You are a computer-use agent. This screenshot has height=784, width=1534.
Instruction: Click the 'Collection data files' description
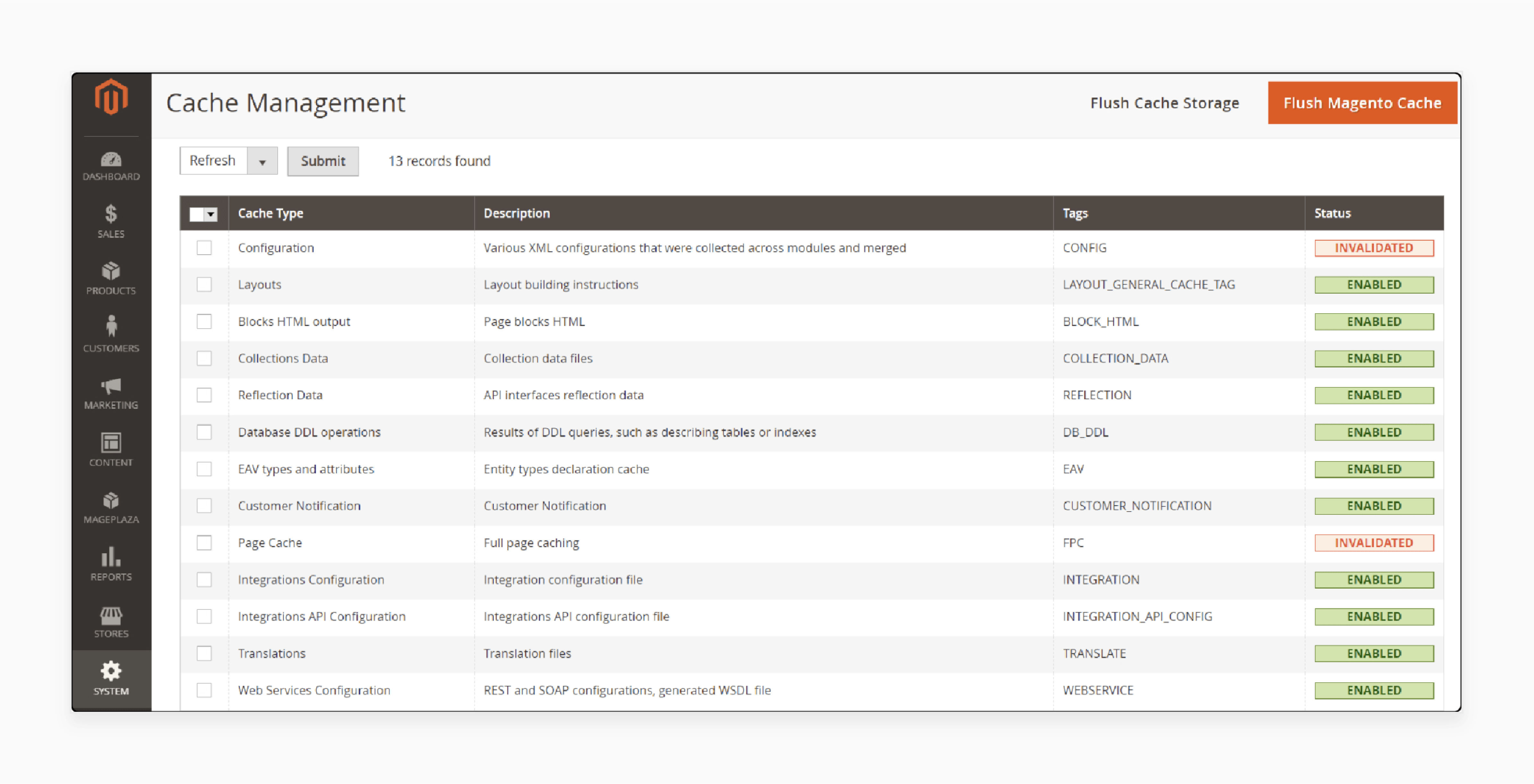(538, 358)
